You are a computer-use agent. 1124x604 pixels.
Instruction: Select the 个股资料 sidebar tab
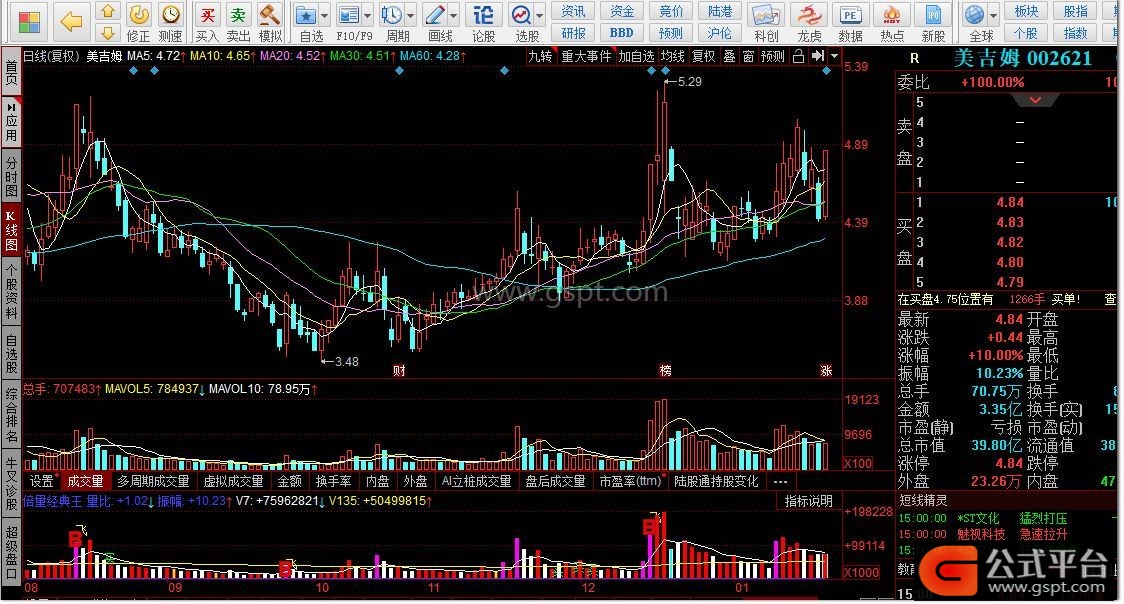click(x=11, y=290)
